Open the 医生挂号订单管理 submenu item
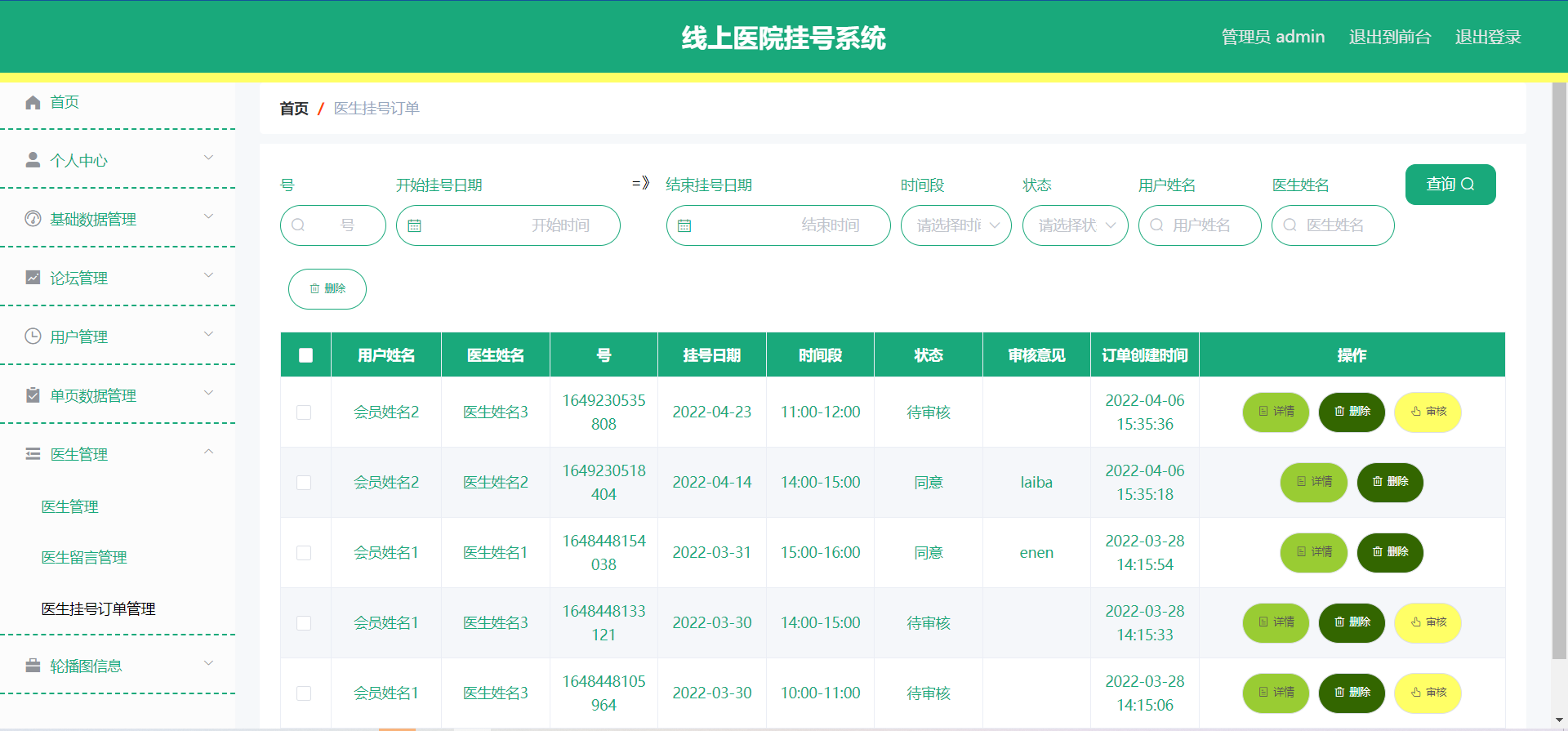1568x731 pixels. [x=98, y=609]
